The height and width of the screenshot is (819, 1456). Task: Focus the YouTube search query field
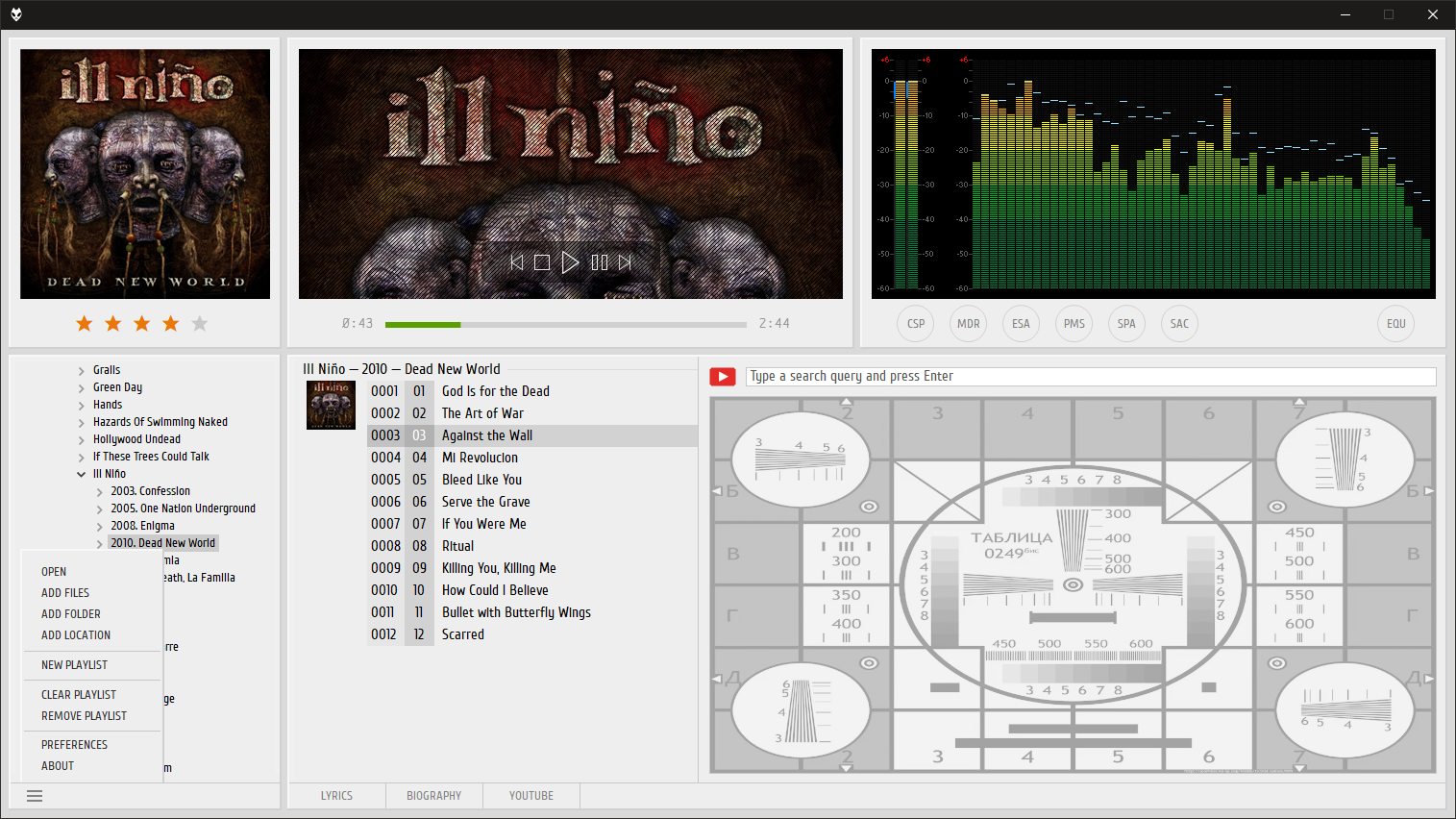[1090, 377]
